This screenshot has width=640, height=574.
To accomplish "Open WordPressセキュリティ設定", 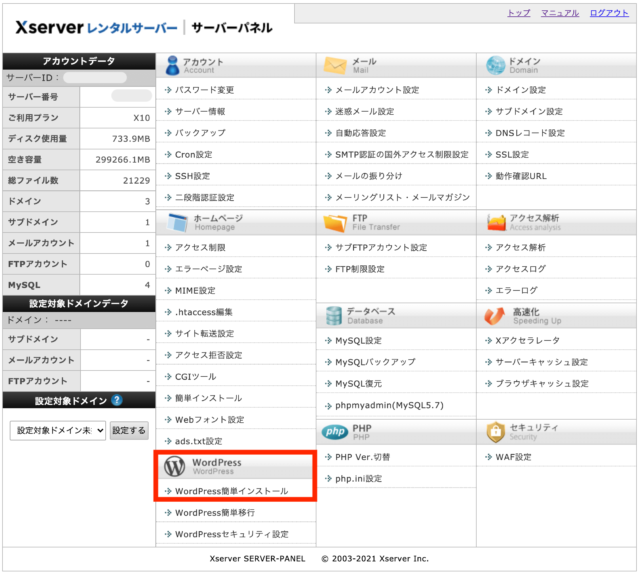I will point(231,534).
